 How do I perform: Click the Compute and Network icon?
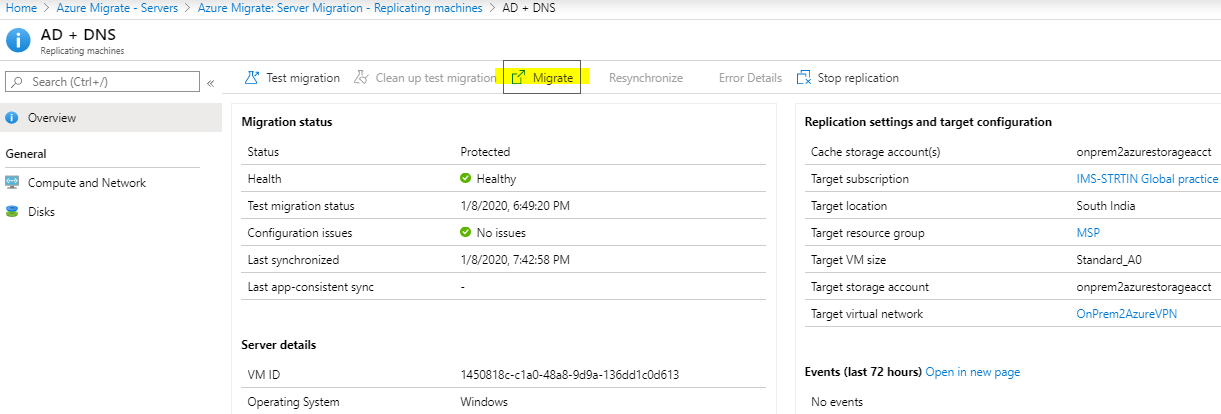12,183
